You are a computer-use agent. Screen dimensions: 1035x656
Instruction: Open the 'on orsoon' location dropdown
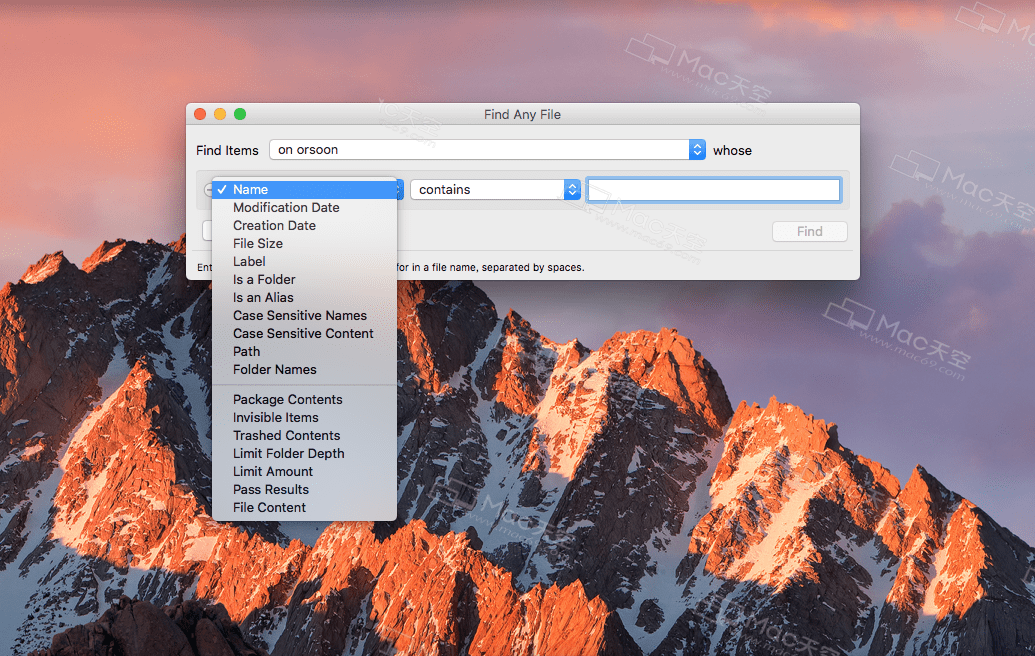click(487, 150)
